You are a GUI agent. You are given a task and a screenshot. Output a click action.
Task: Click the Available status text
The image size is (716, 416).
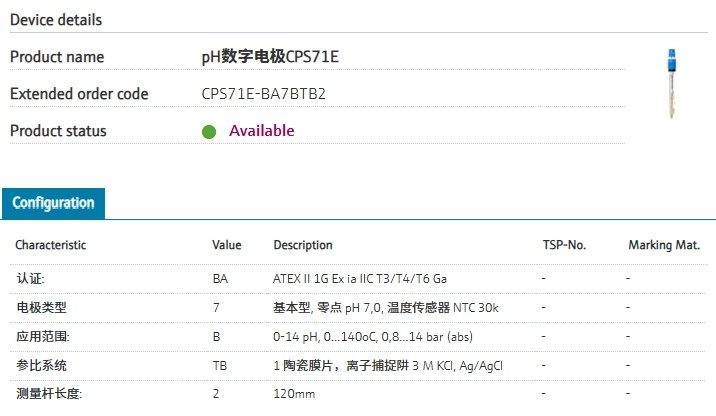coord(261,131)
